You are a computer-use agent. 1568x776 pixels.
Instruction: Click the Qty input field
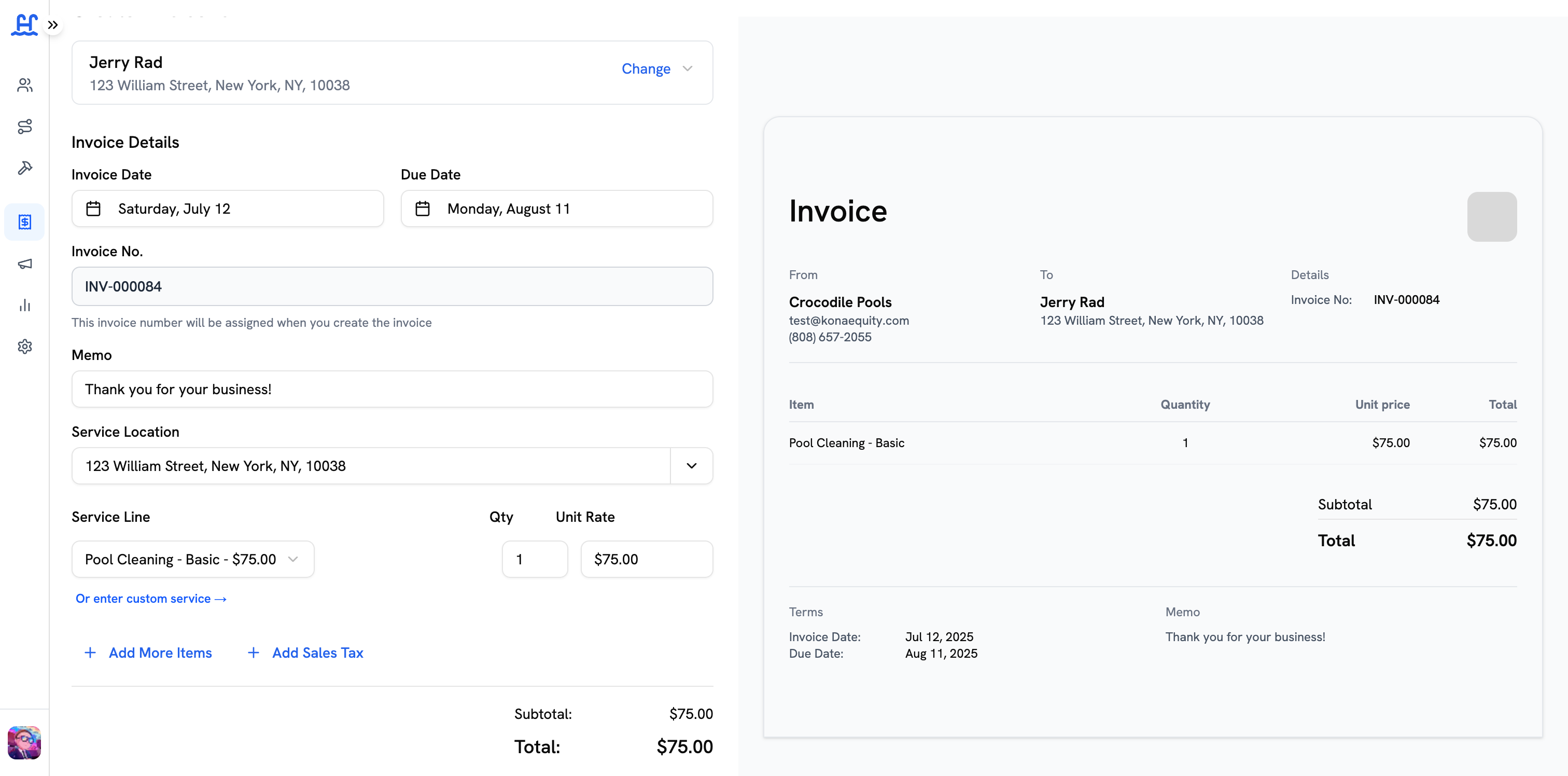click(535, 559)
